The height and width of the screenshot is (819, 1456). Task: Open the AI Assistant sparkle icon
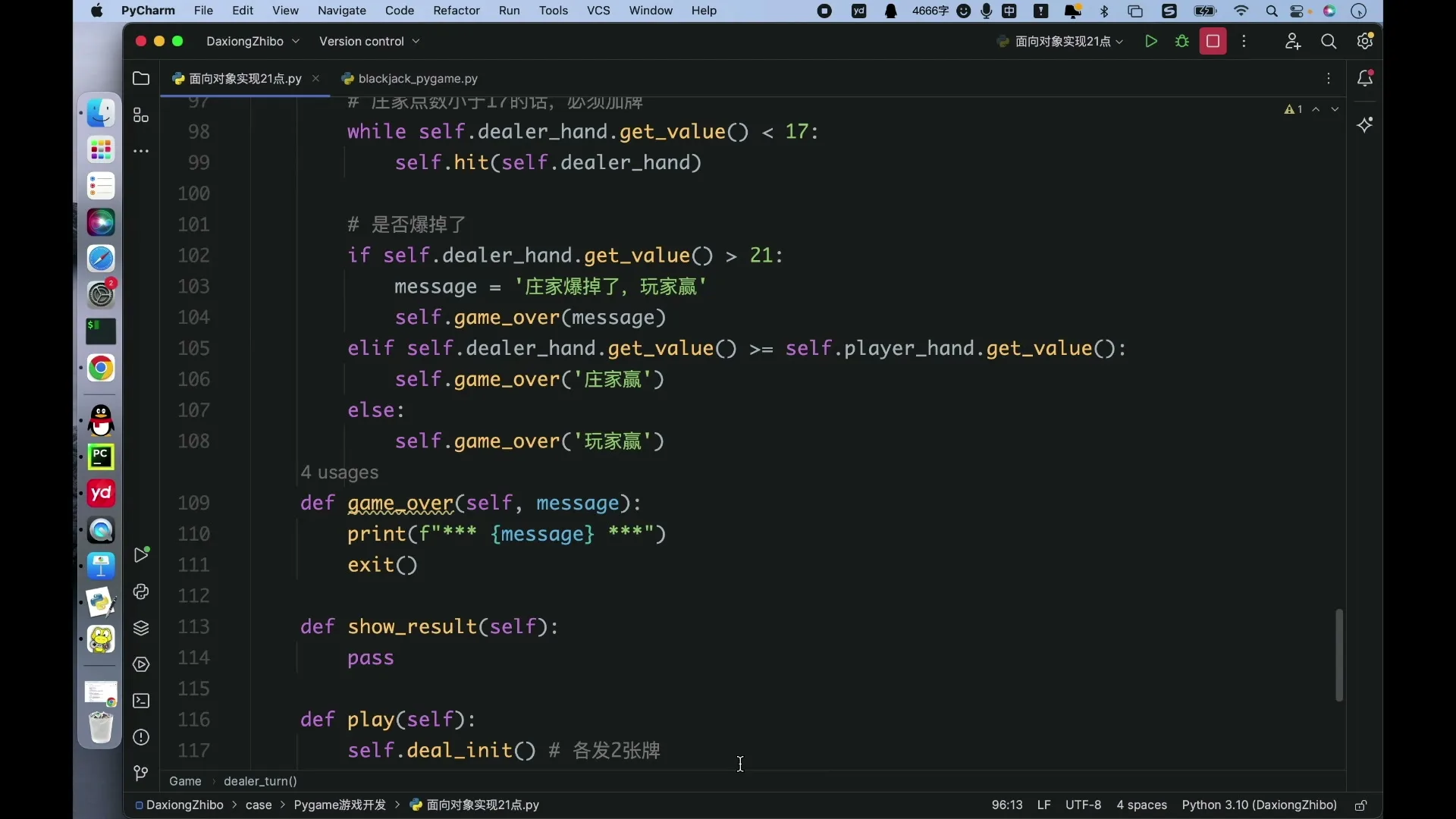1366,124
